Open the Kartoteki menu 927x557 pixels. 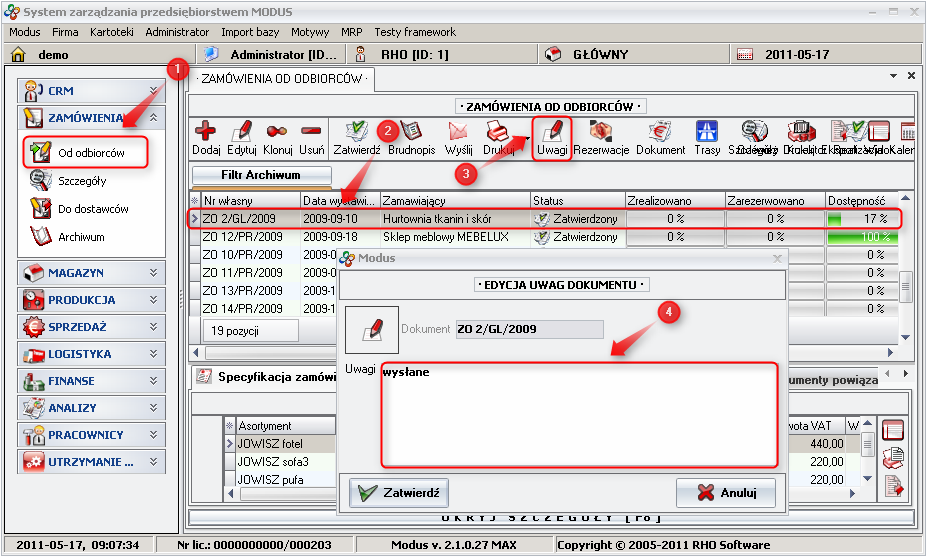click(111, 32)
